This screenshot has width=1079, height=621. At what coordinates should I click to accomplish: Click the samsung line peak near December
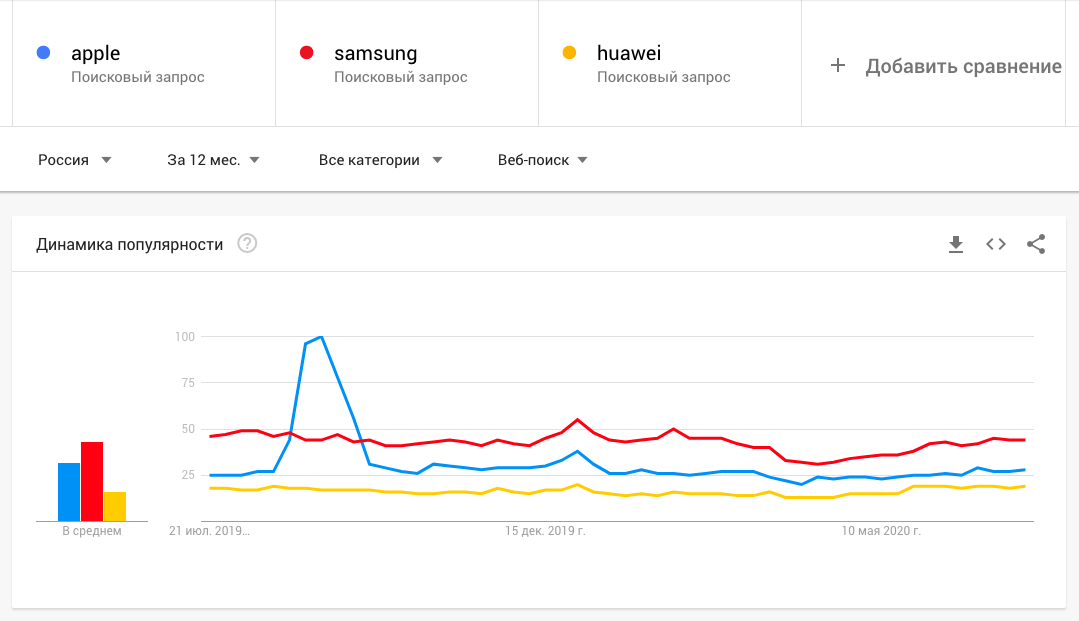click(577, 419)
